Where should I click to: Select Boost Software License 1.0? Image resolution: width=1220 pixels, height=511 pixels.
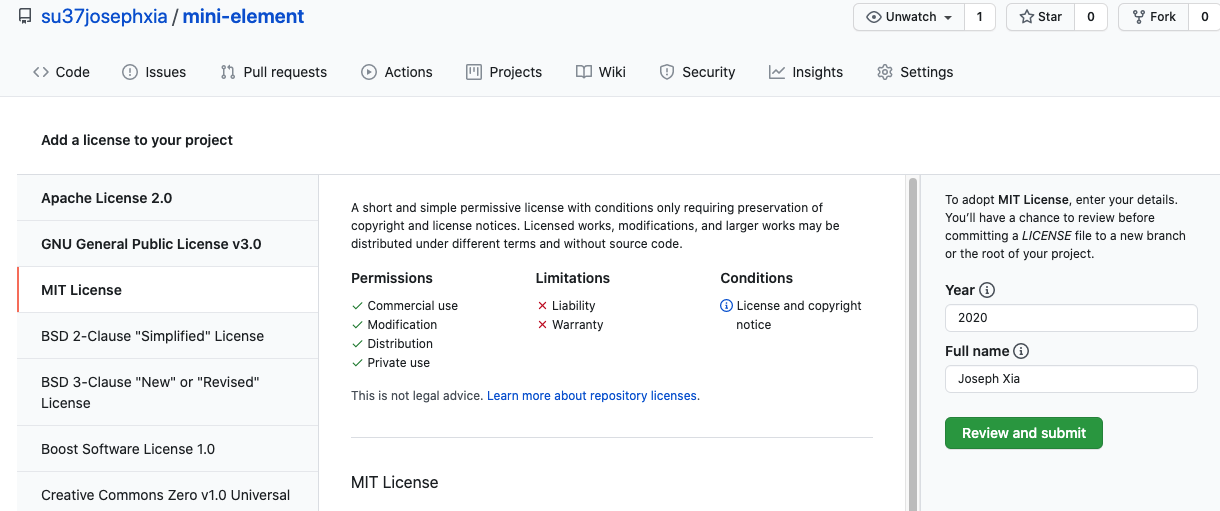coord(128,449)
